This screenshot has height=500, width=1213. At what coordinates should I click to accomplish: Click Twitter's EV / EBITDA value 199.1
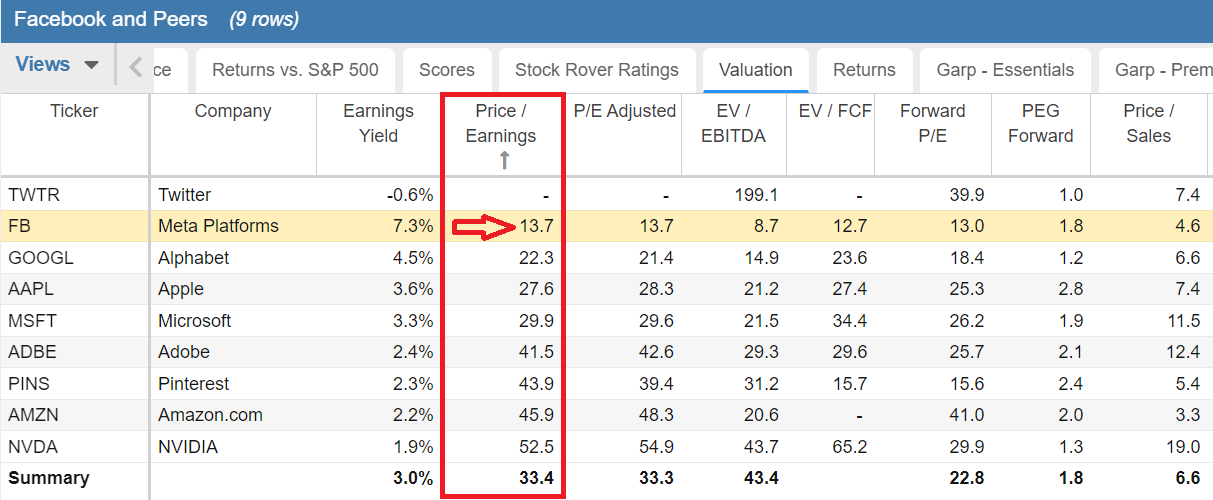(756, 195)
